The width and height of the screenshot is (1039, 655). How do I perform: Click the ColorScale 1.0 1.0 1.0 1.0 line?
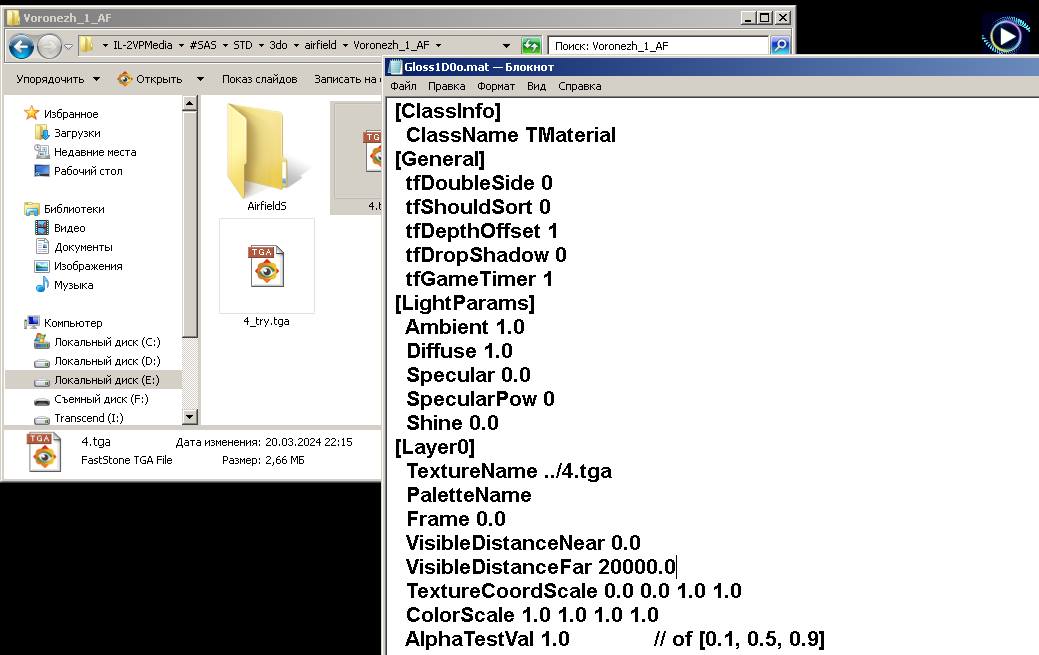pyautogui.click(x=532, y=615)
